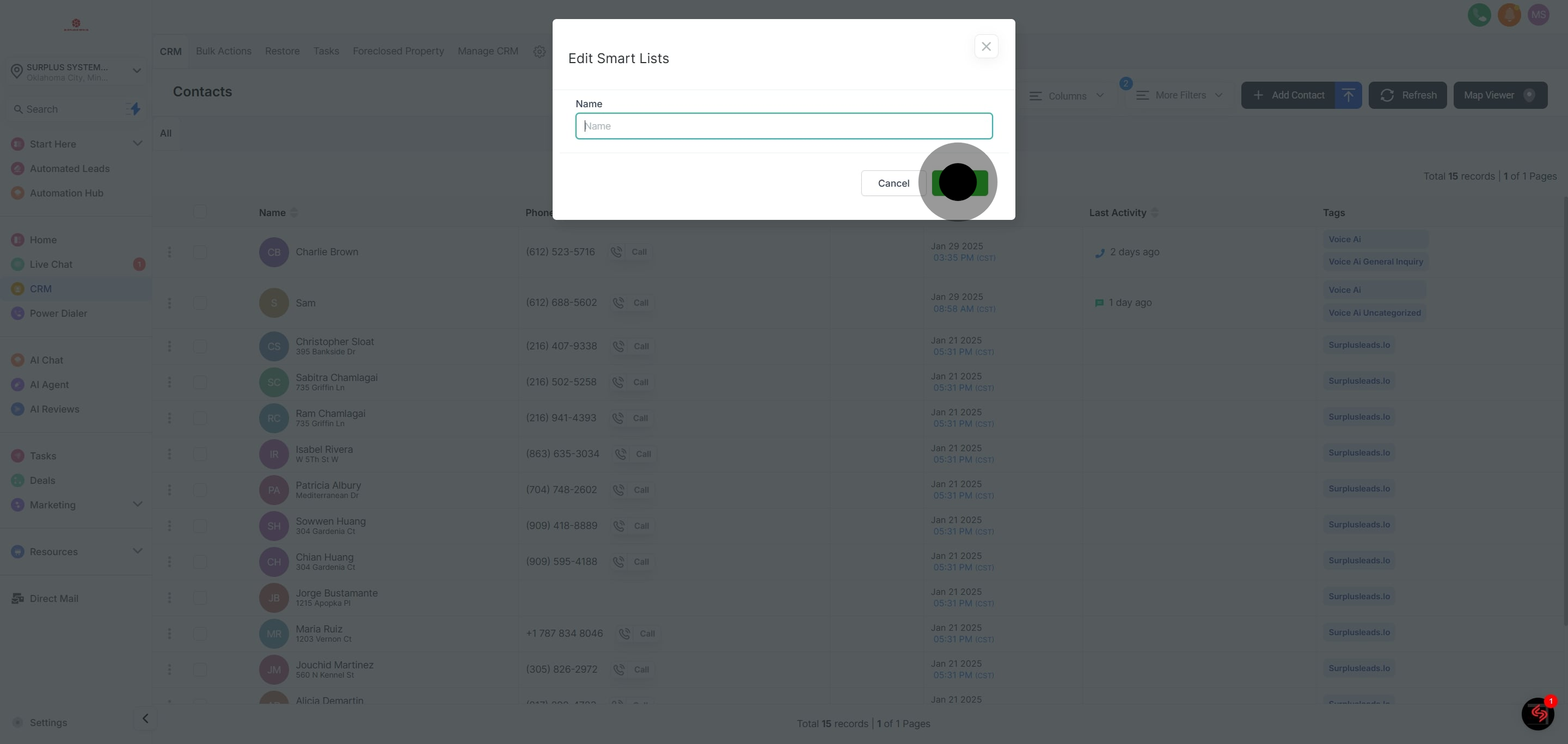Check the select-all checkbox in table header
The height and width of the screenshot is (744, 1568).
coord(200,212)
